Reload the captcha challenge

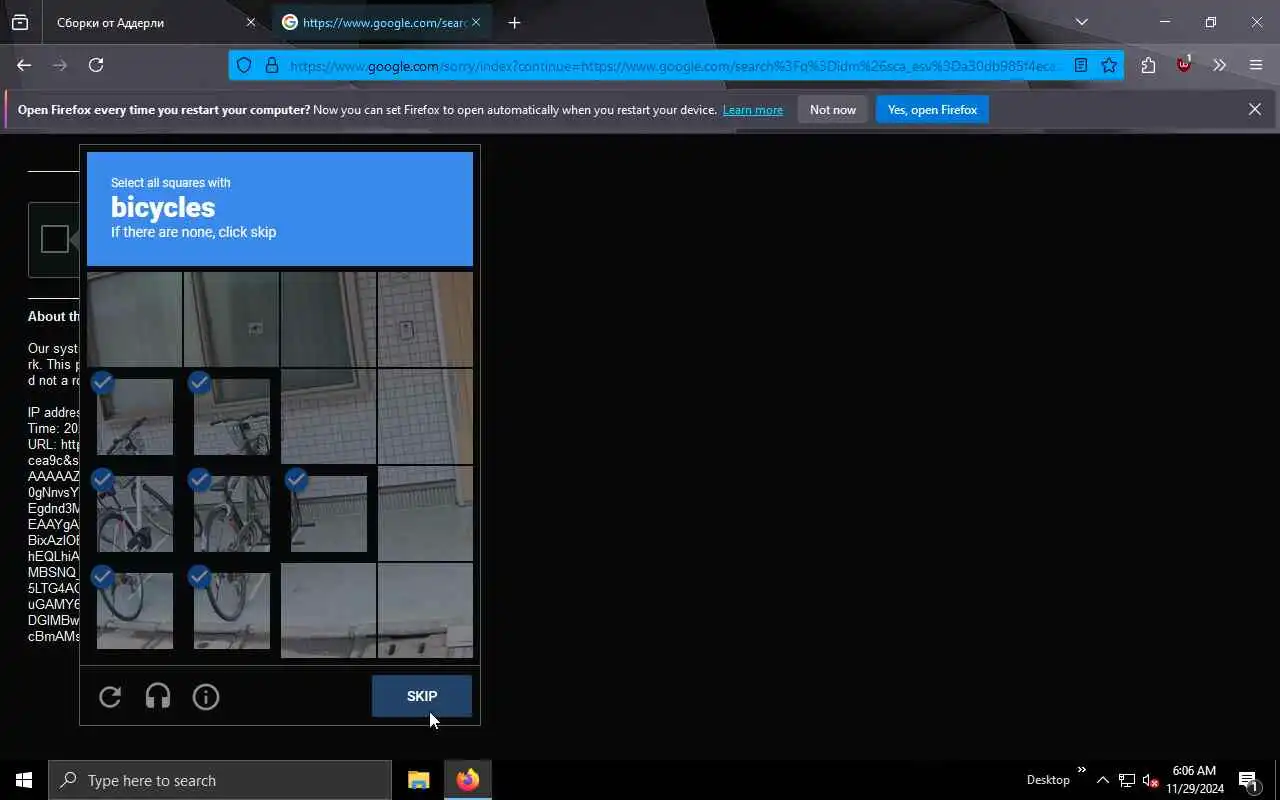(110, 696)
